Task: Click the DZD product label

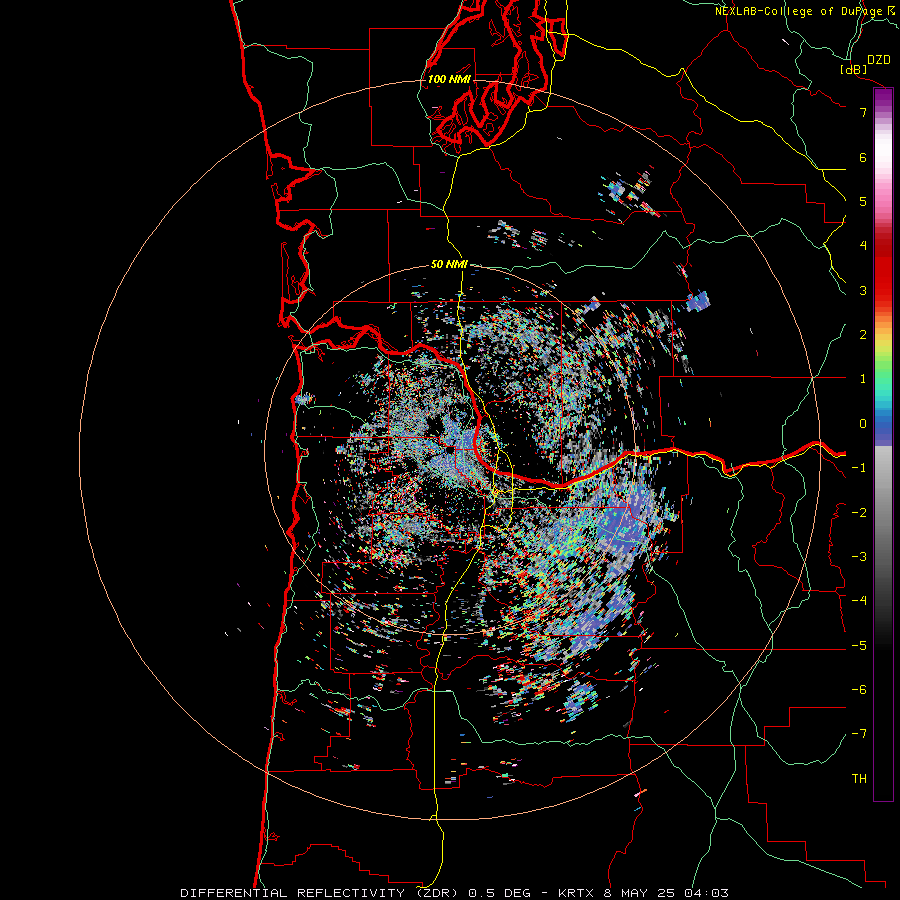Action: tap(879, 60)
